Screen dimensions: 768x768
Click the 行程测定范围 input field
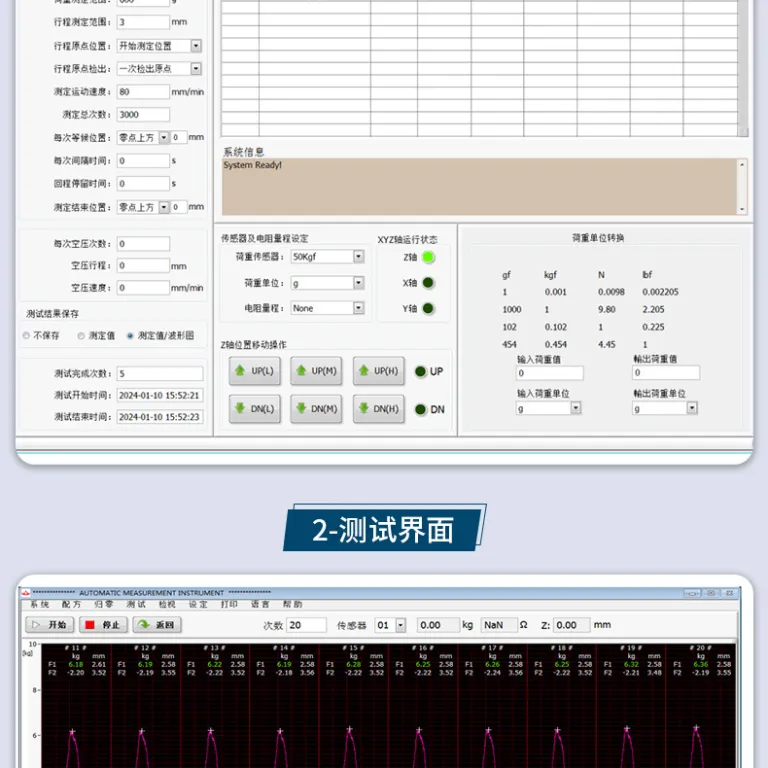(143, 22)
